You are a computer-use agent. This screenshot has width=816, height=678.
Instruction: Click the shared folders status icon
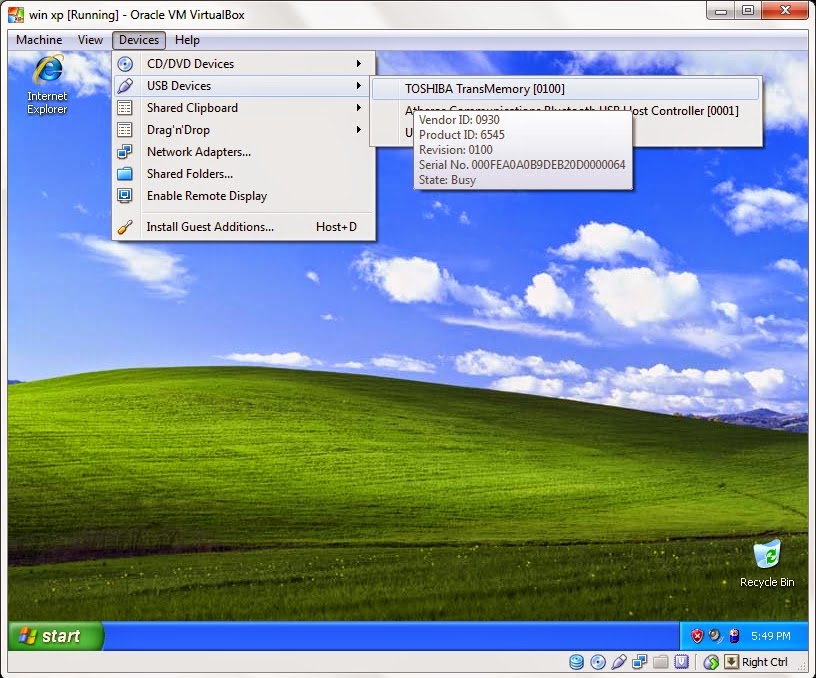[x=660, y=662]
